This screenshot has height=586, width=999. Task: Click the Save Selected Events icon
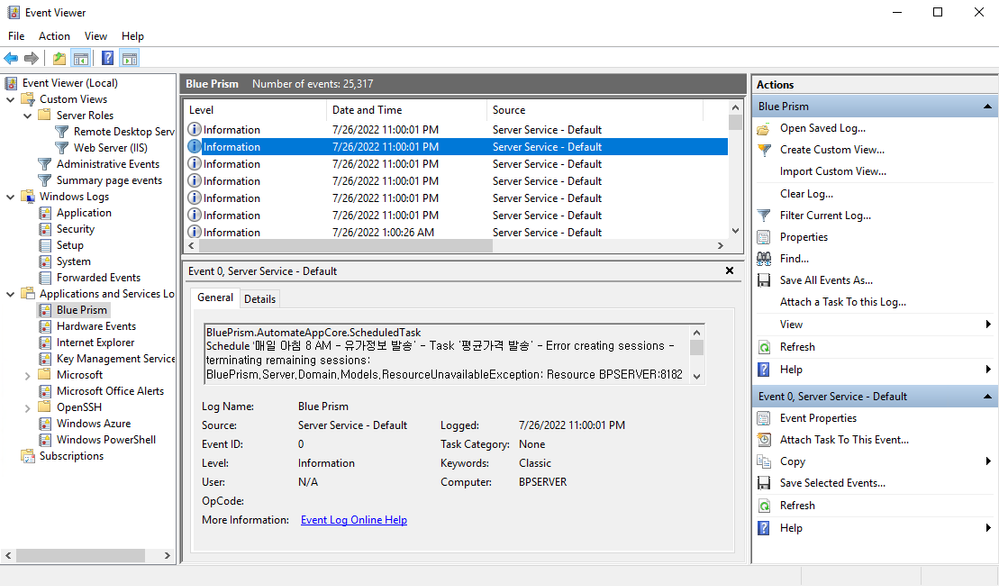[x=764, y=483]
